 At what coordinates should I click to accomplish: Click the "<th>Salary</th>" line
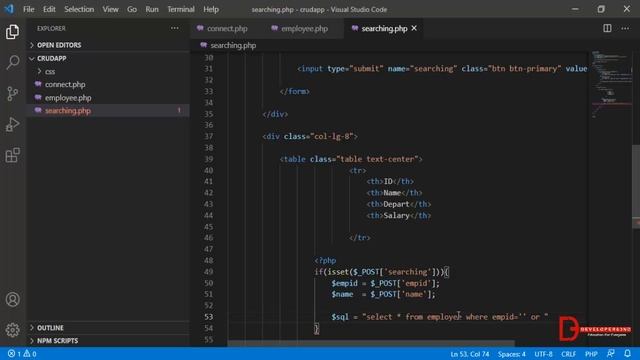(398, 216)
